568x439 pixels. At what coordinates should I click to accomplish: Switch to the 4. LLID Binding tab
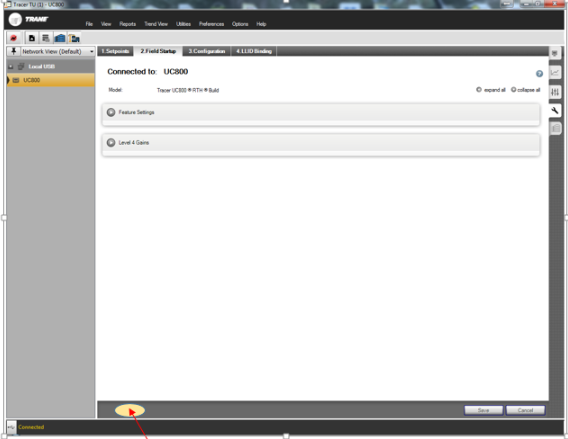[254, 51]
